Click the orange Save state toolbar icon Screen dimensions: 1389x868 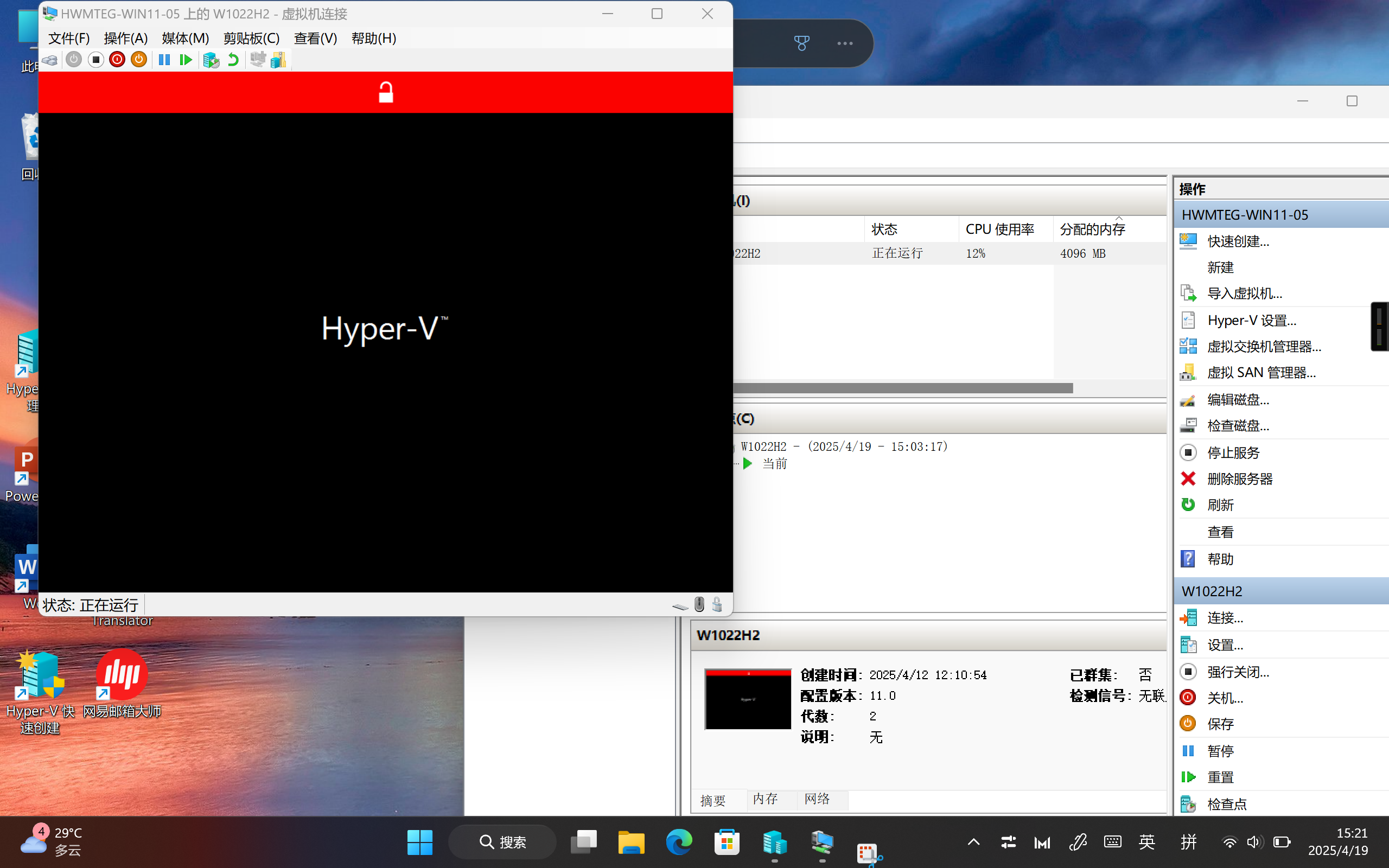coord(139,60)
